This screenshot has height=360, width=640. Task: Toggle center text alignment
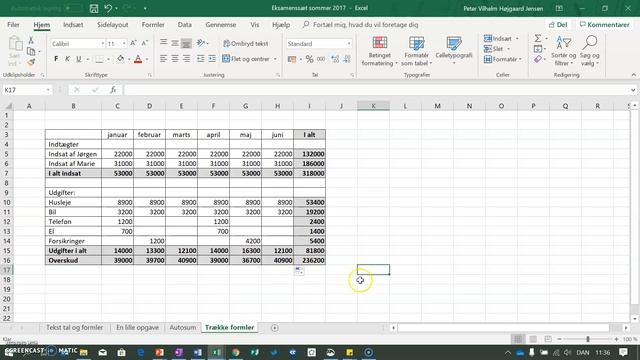pos(175,59)
